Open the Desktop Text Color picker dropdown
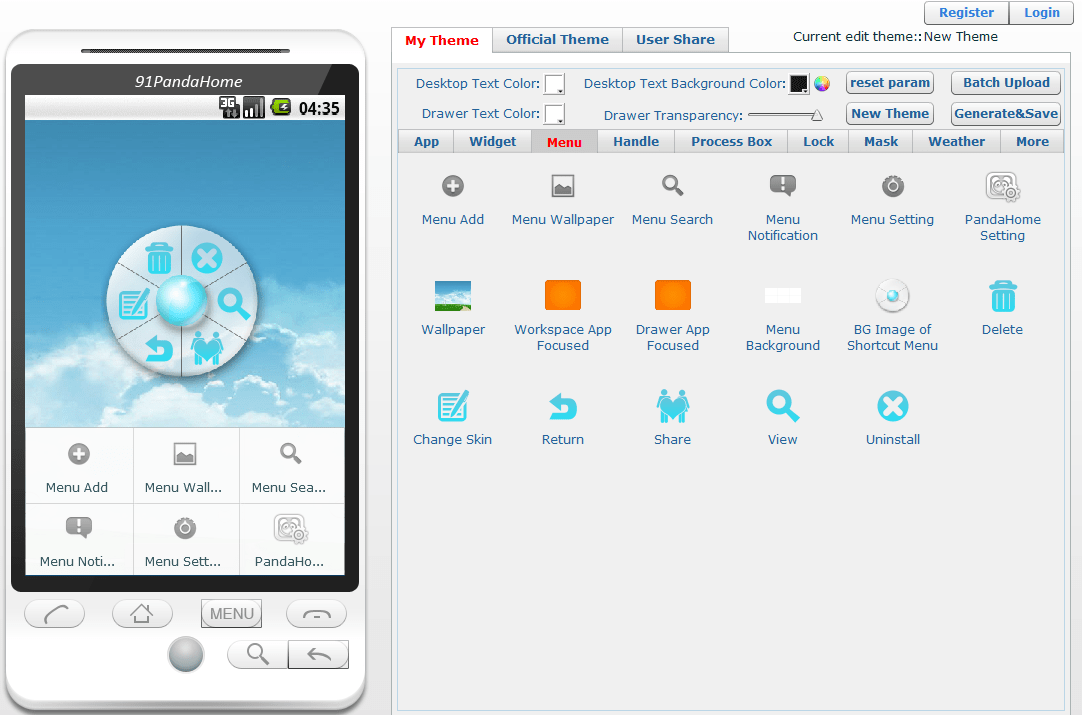 [x=554, y=84]
